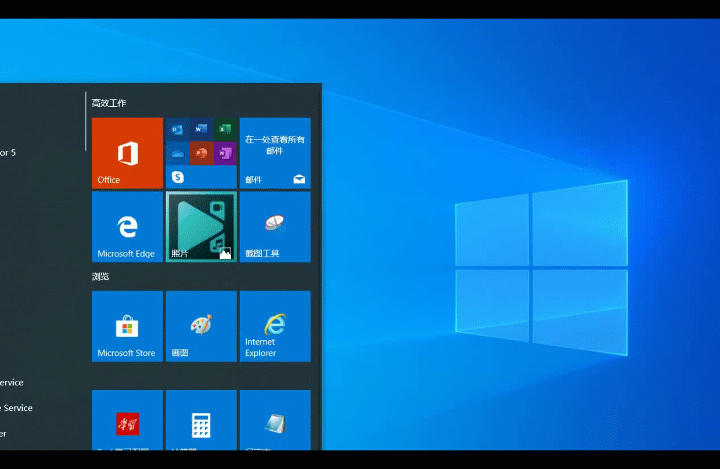
Task: Open the orange Office tile
Action: click(127, 153)
